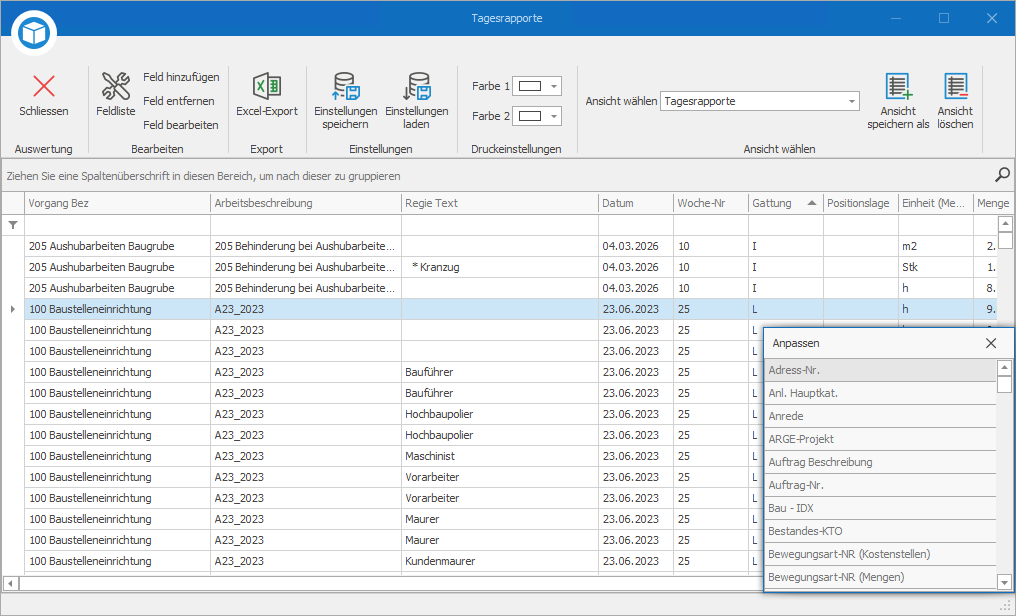Close the Anpassen popup
The width and height of the screenshot is (1016, 616).
pos(991,343)
